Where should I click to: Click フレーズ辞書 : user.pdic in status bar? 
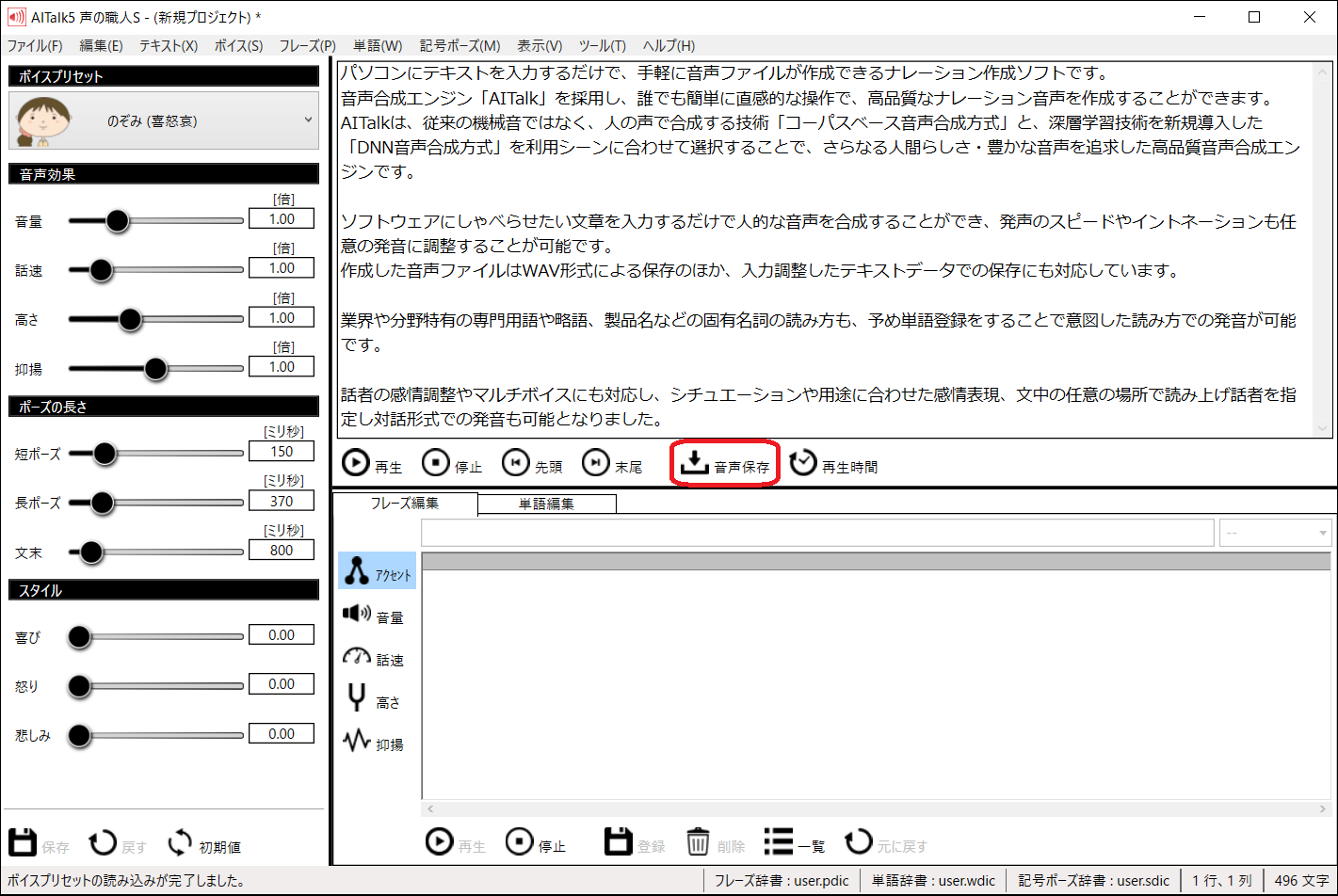coord(782,881)
